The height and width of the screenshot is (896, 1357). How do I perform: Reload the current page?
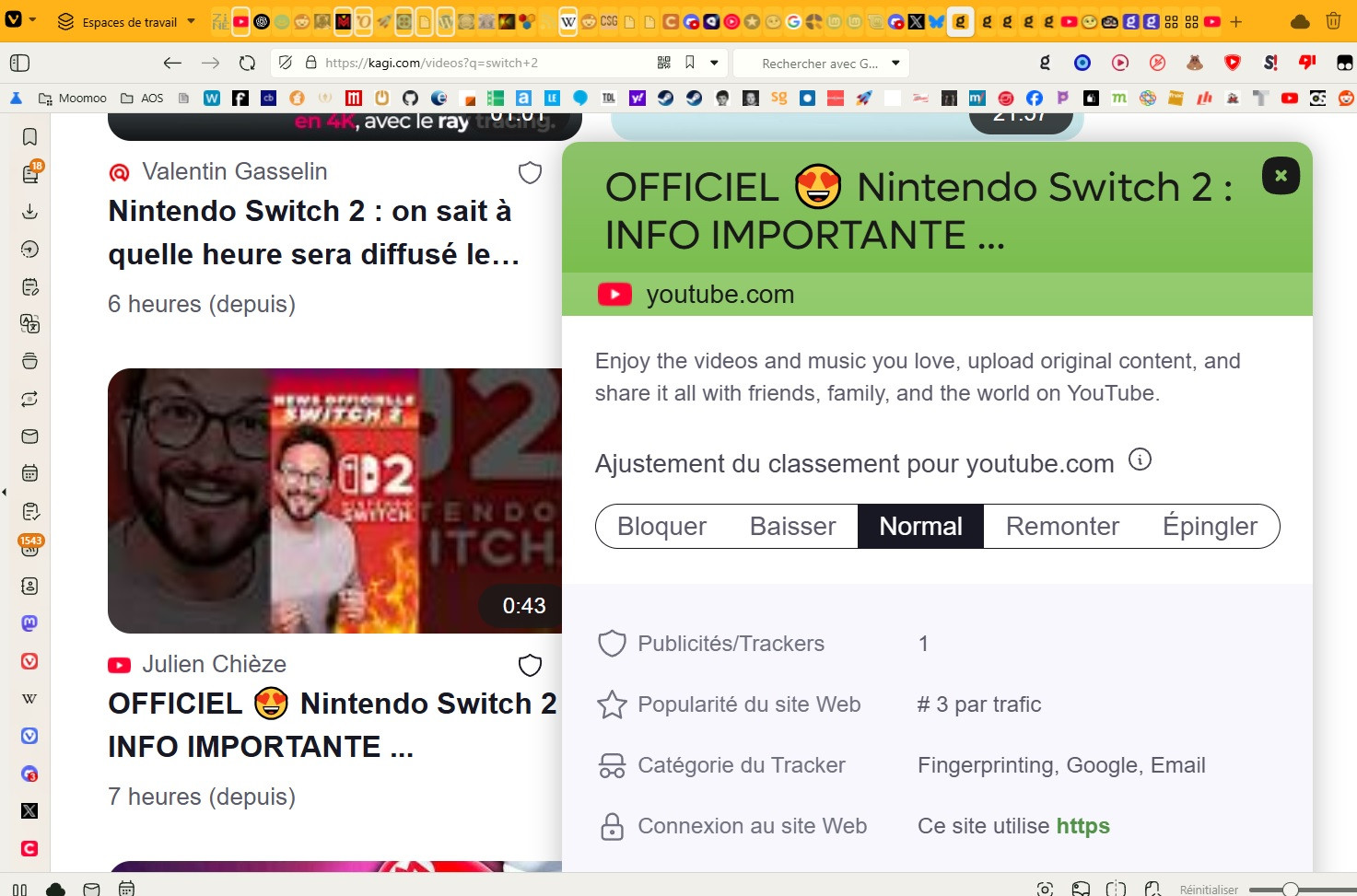pyautogui.click(x=247, y=64)
